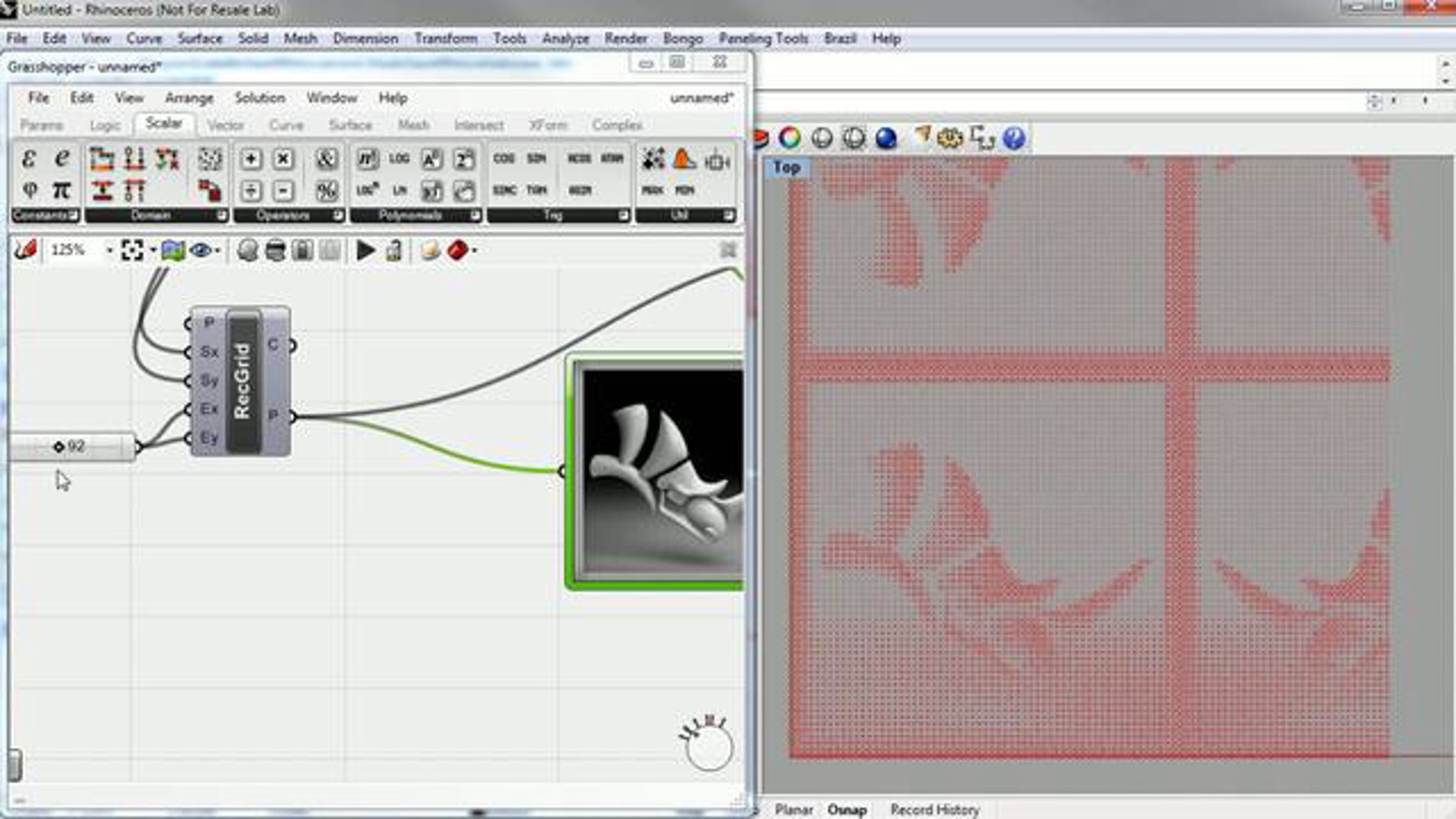Expand the Domain panel
Viewport: 1456px width, 819px height.
(x=221, y=215)
